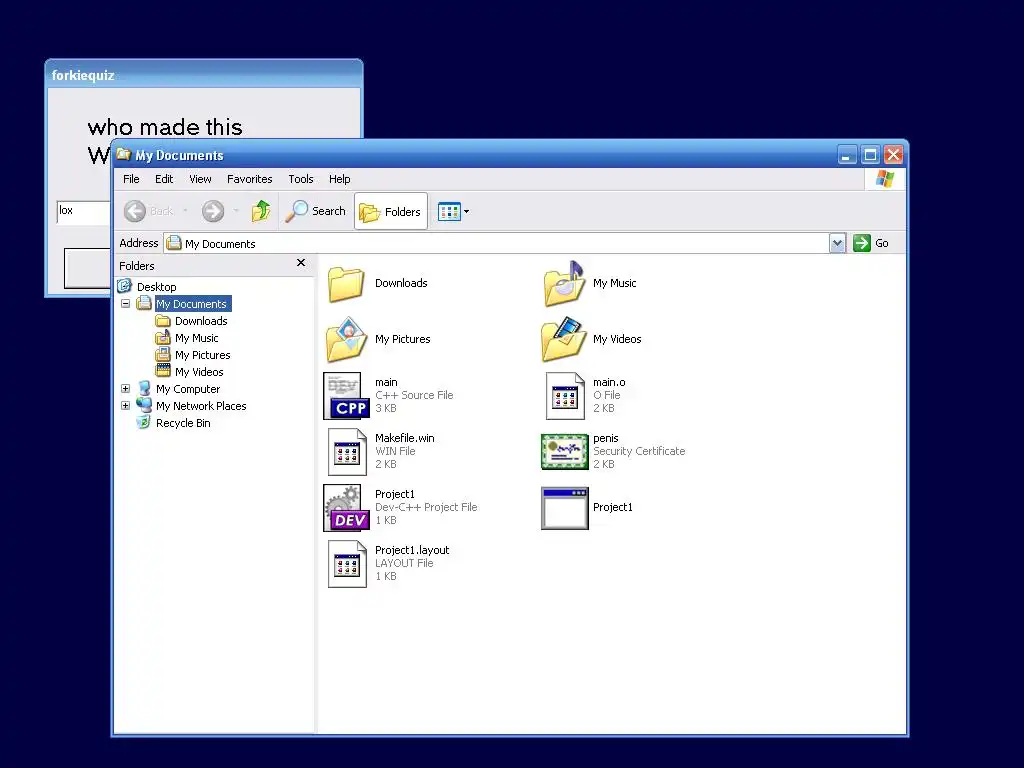
Task: Expand the My Network Places node
Action: (x=125, y=406)
